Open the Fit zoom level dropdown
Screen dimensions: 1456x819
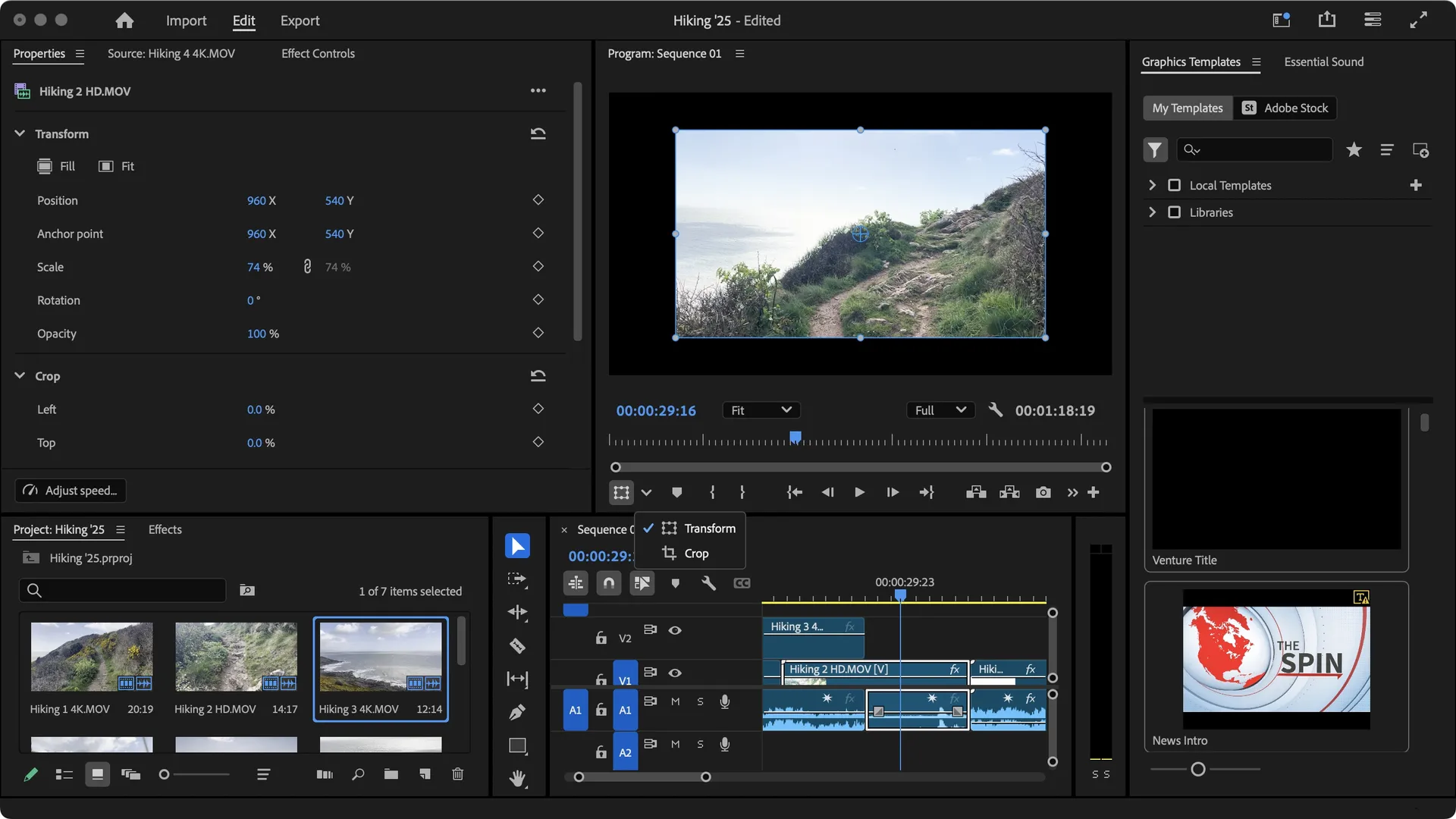pos(761,409)
